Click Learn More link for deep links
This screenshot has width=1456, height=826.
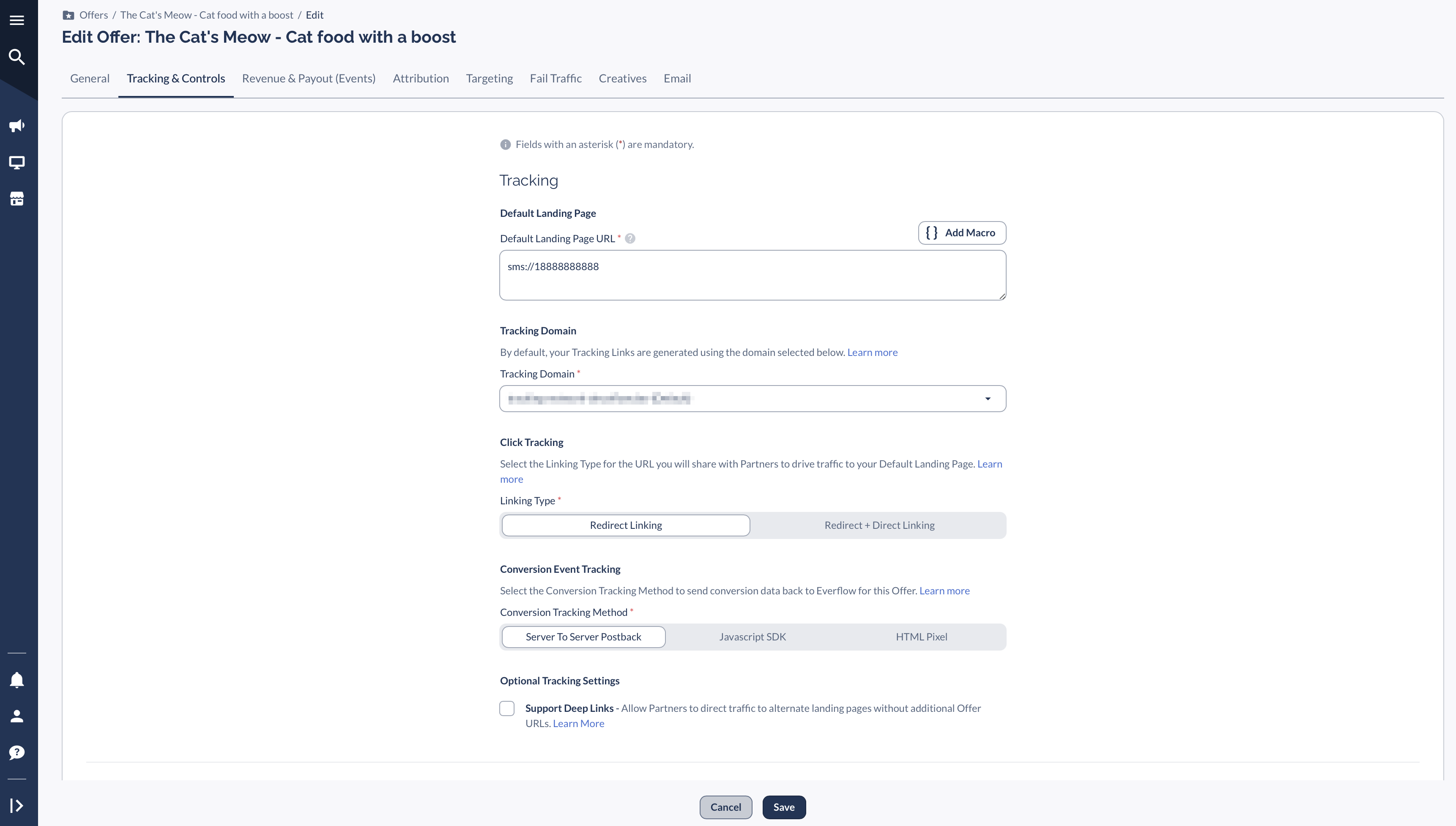tap(578, 723)
